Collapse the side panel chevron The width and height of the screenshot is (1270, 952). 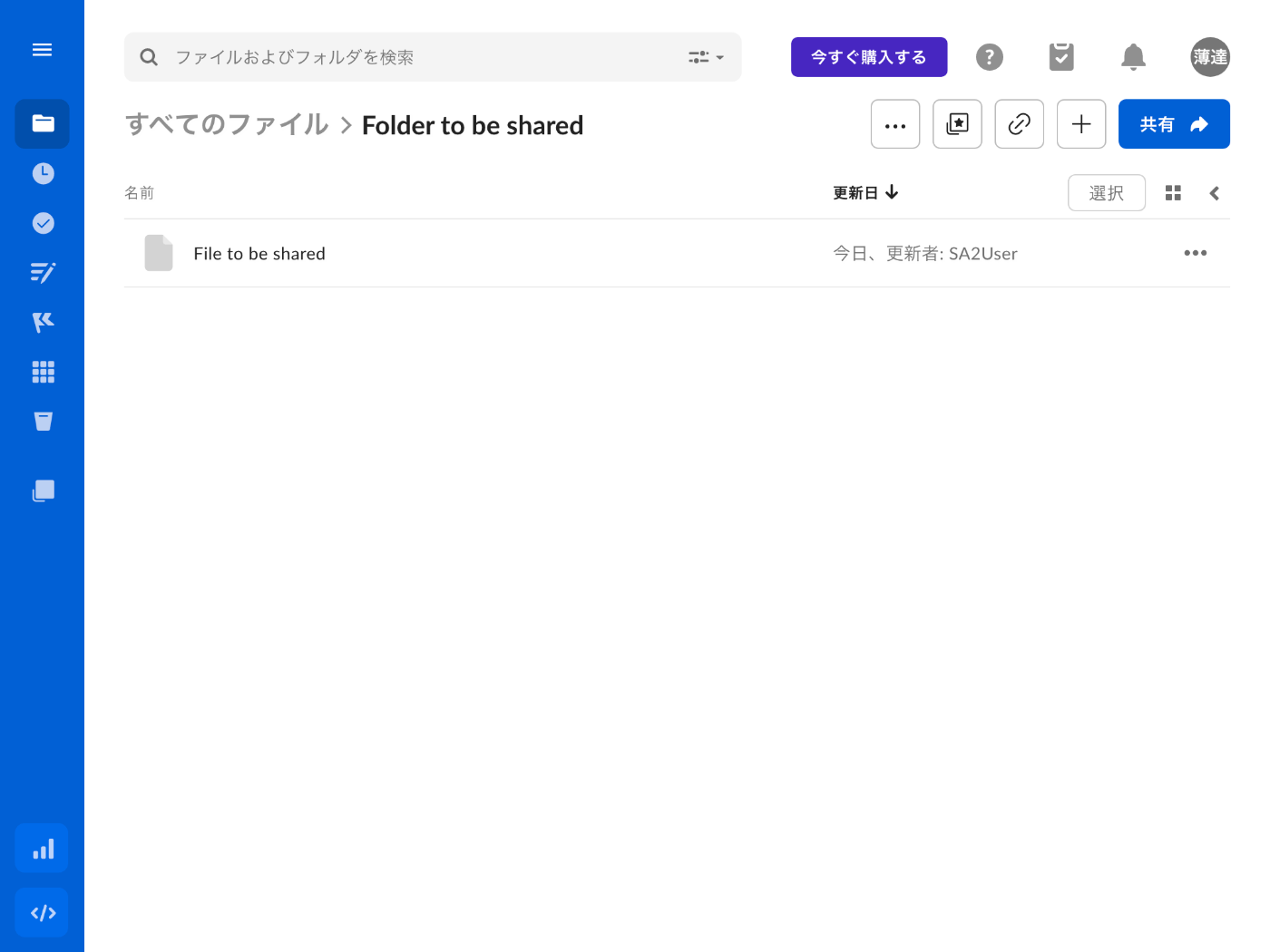tap(1214, 193)
